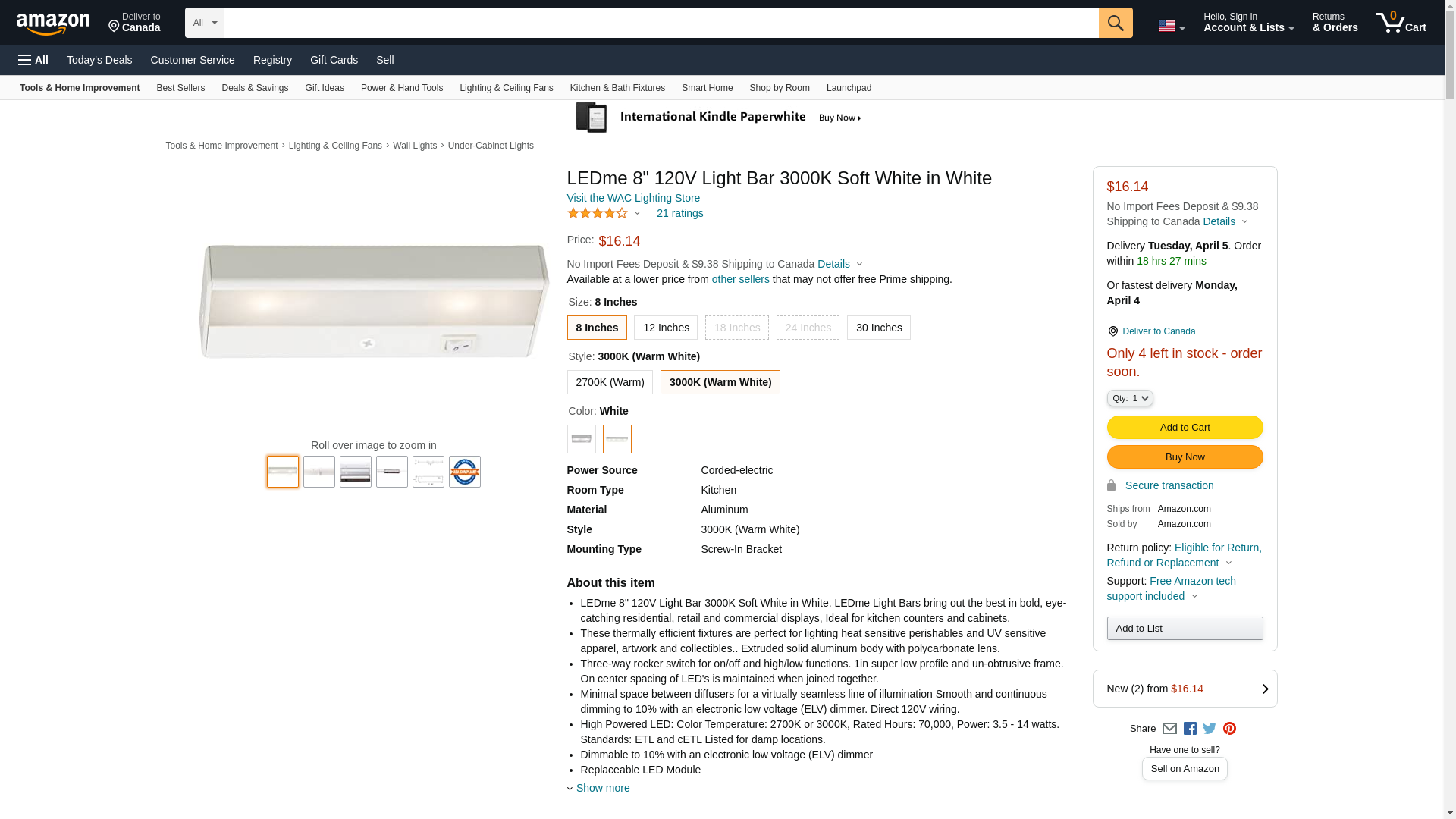Screen dimensions: 1456x819
Task: Select the first non-white color swatch
Action: pyautogui.click(x=581, y=439)
